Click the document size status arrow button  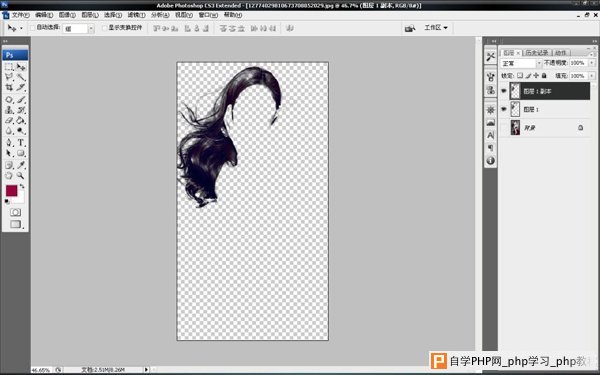coord(146,370)
